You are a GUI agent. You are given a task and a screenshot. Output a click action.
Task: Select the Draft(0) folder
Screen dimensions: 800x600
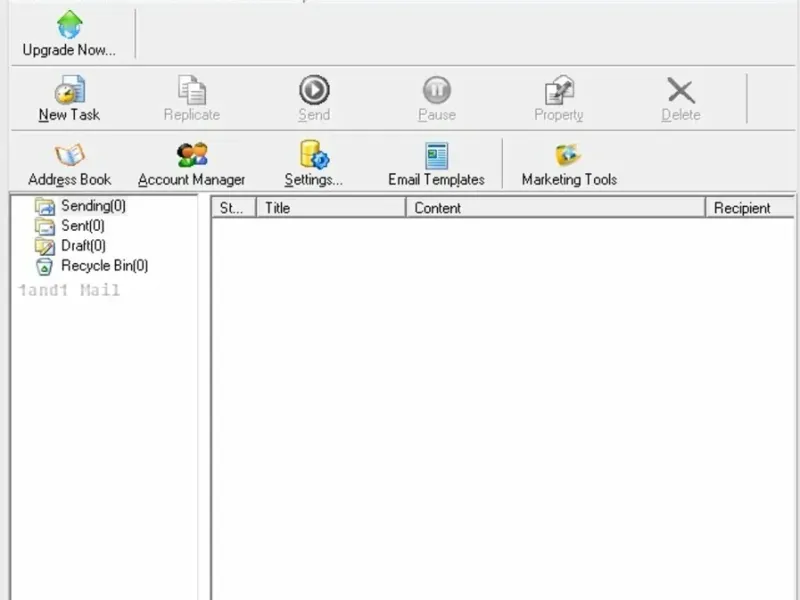[x=70, y=246]
